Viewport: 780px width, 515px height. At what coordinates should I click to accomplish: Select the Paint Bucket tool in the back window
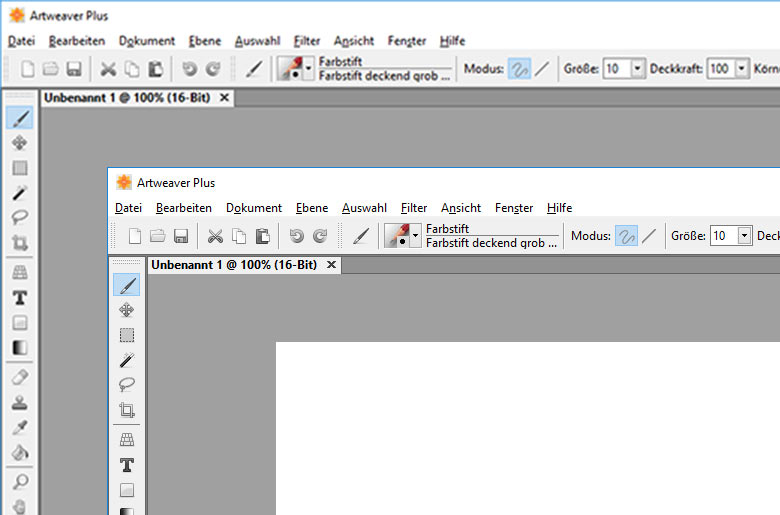tap(20, 452)
